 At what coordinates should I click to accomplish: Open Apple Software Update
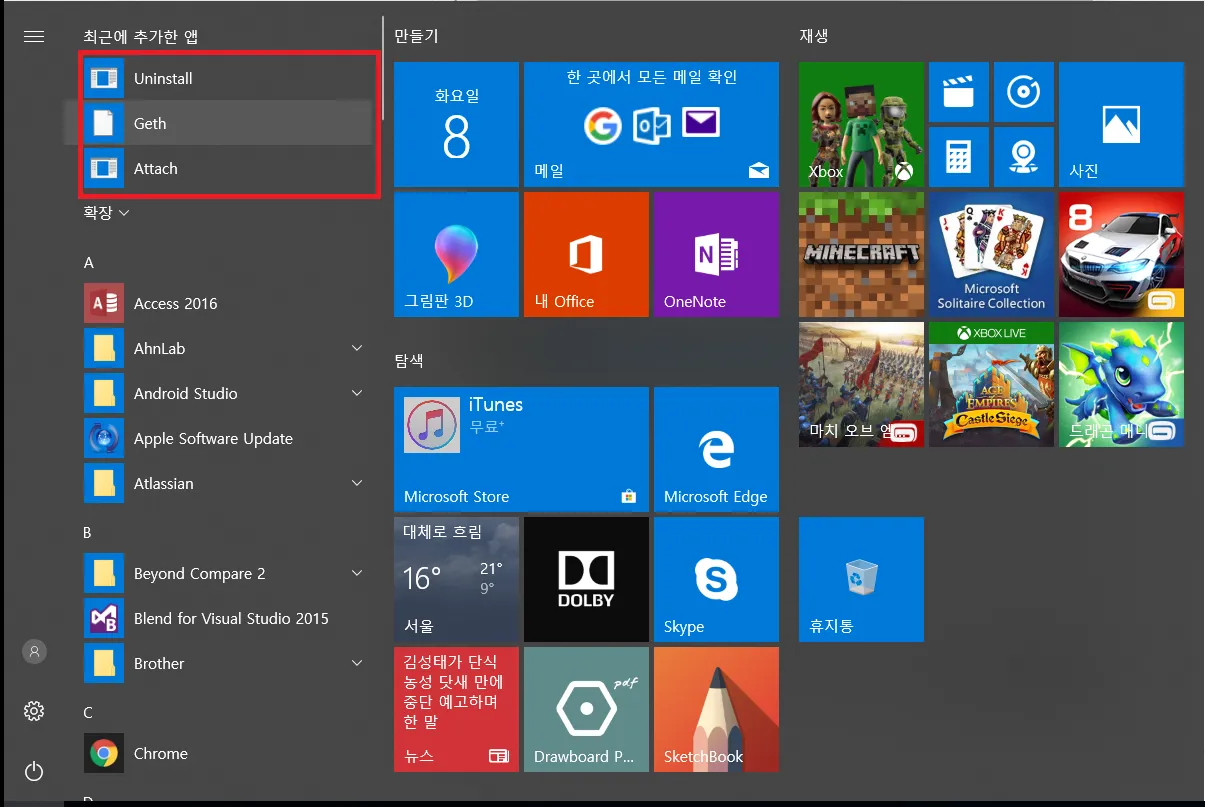coord(226,438)
